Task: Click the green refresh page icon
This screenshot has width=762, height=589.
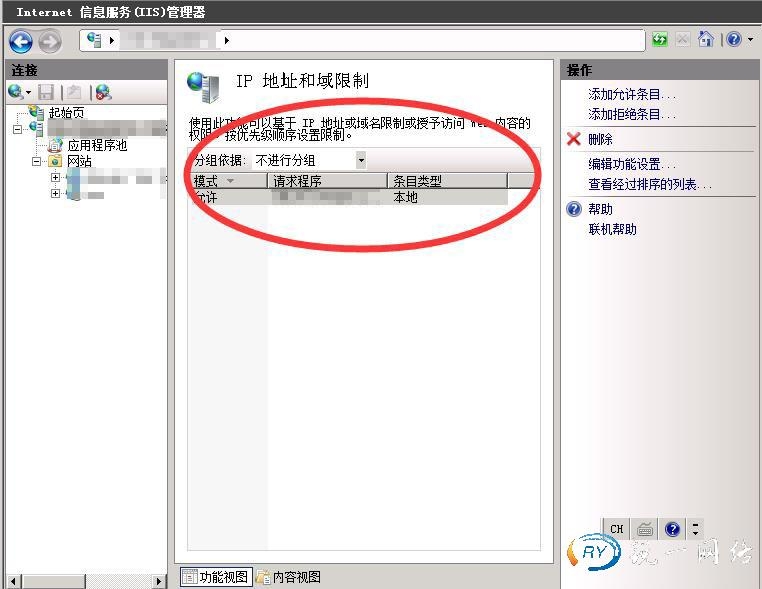Action: [x=660, y=40]
